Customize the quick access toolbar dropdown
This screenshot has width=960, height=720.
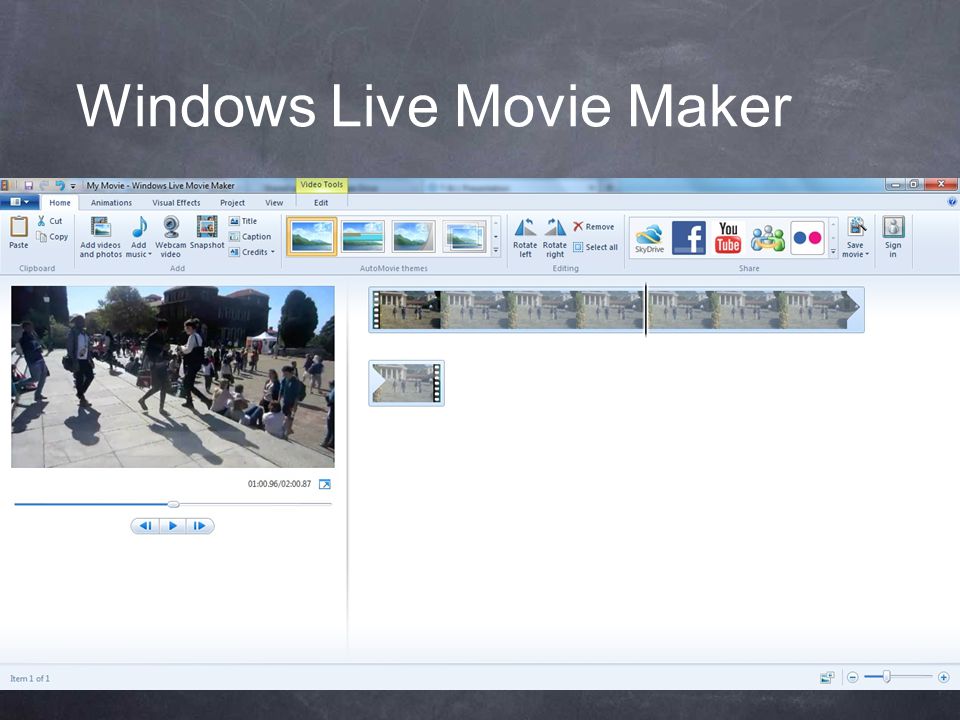pyautogui.click(x=73, y=186)
